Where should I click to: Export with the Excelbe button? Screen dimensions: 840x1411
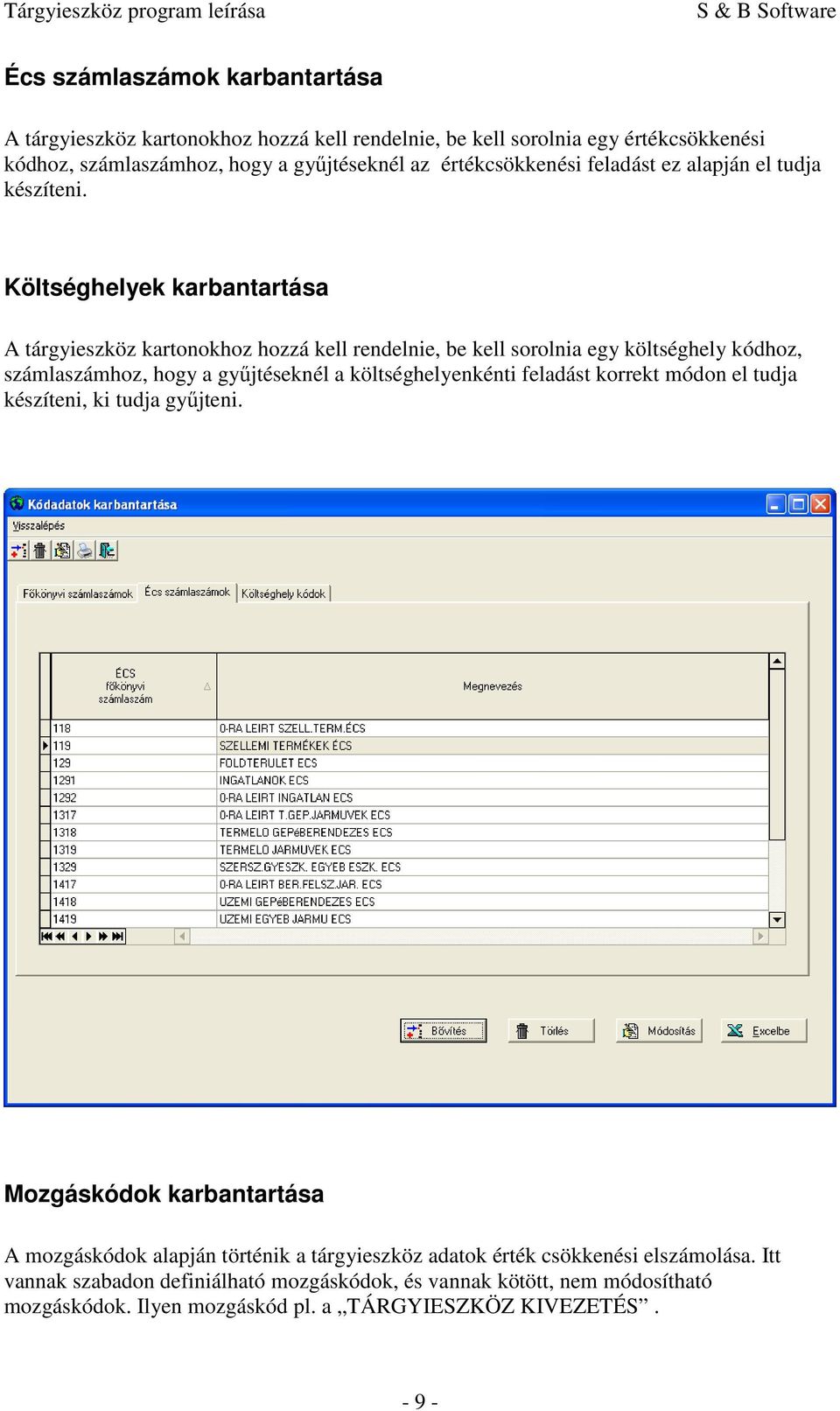pyautogui.click(x=764, y=1031)
